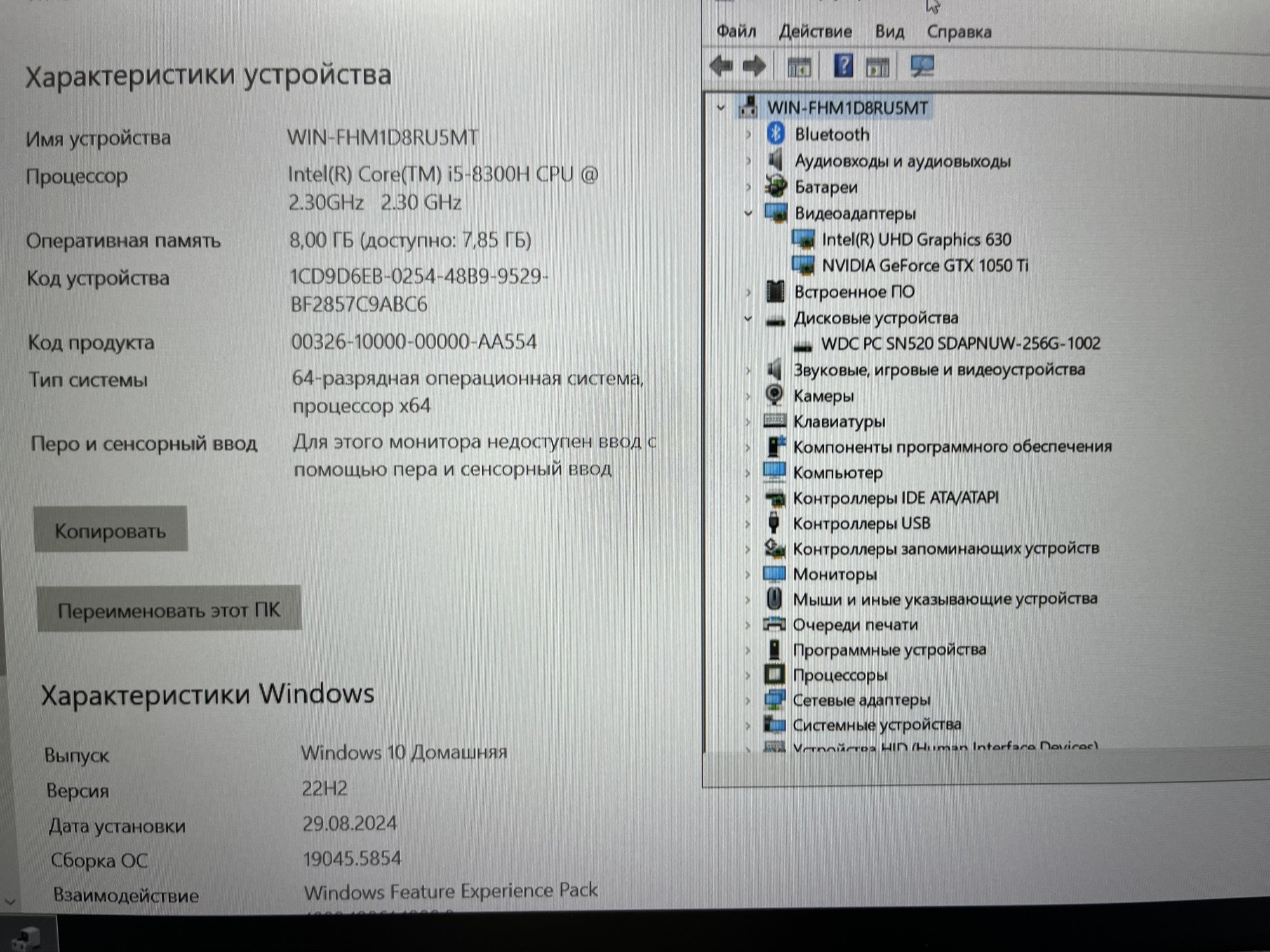
Task: Click the Forward arrow toolbar icon
Action: 754,66
